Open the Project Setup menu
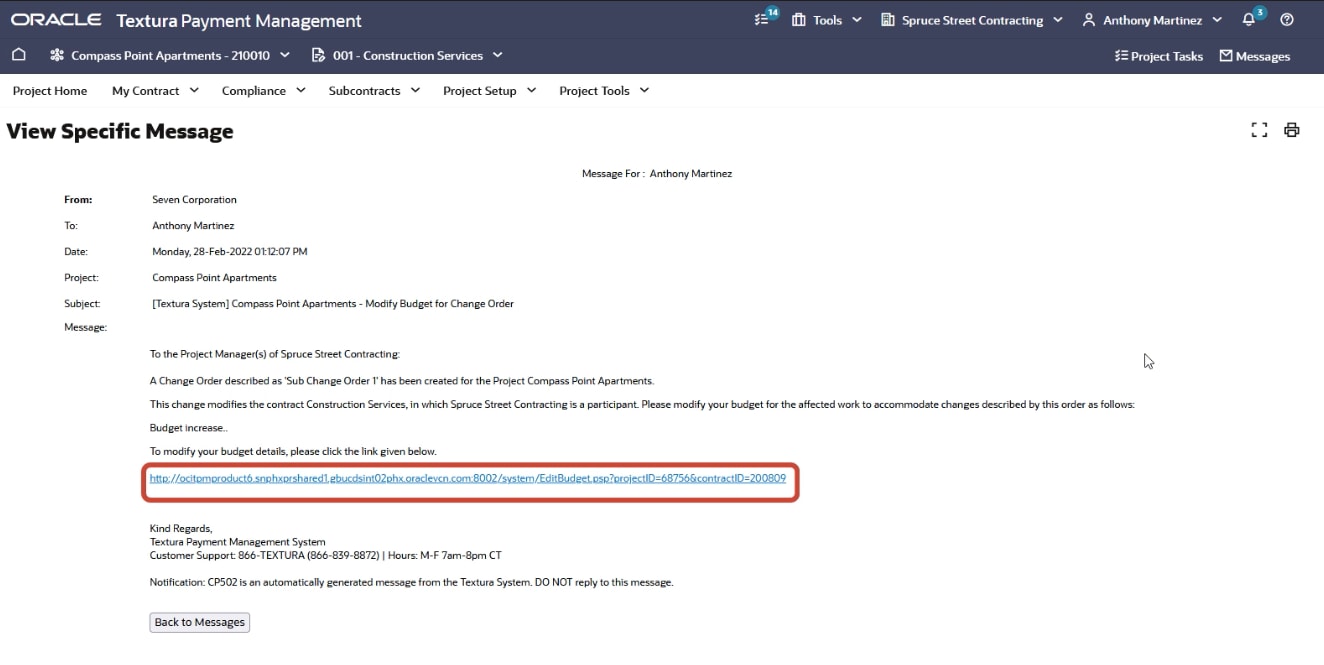Viewport: 1324px width, 665px height. 490,90
